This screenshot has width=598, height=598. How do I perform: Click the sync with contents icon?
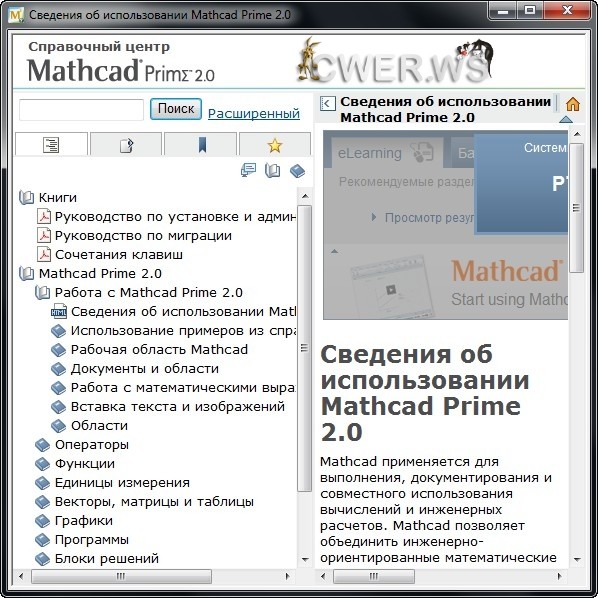point(248,170)
